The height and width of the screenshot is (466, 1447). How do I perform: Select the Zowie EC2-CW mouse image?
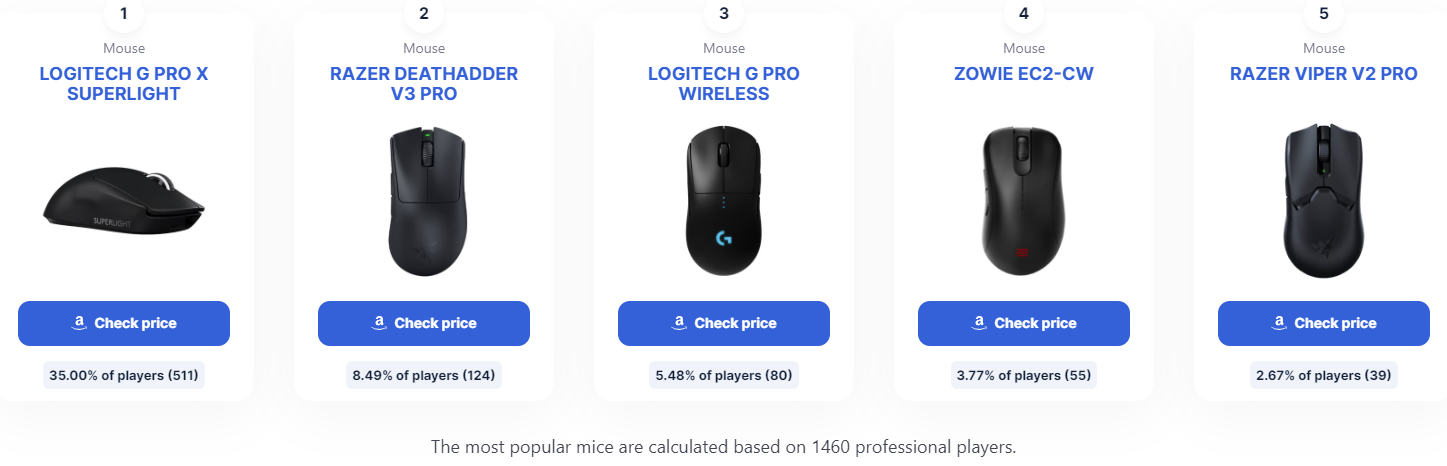[1024, 202]
